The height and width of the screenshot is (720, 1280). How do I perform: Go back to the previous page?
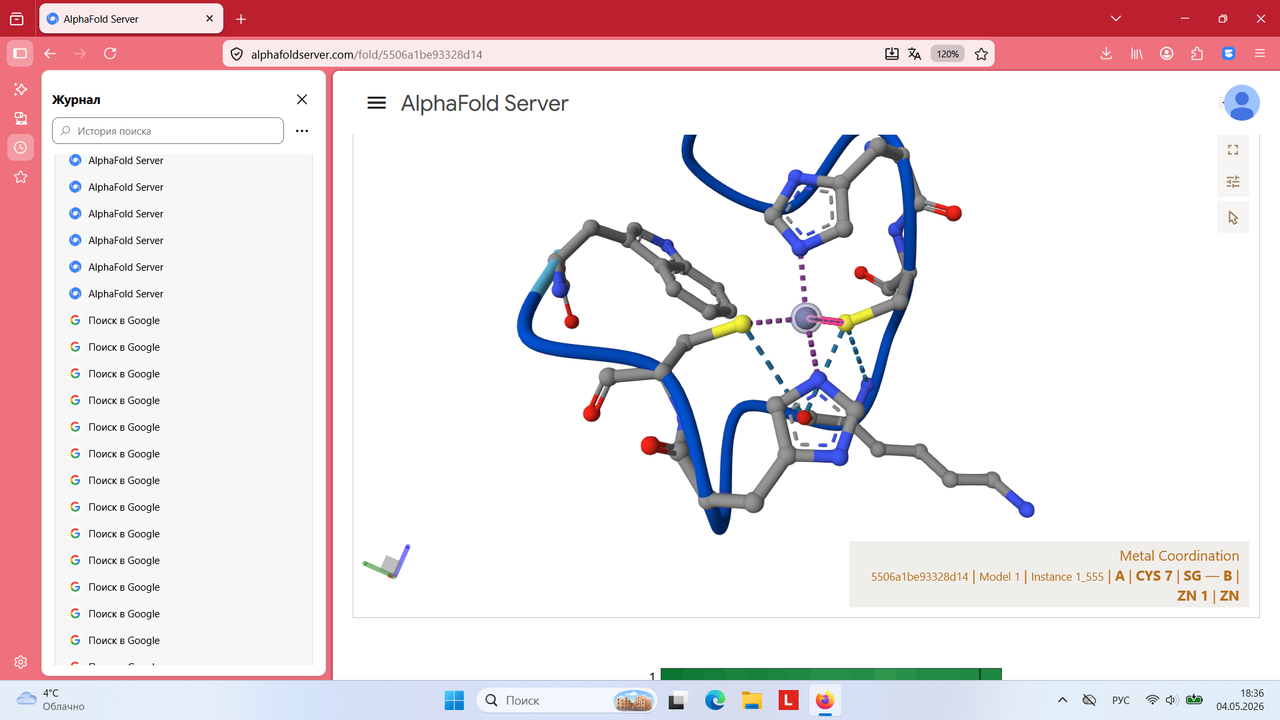[50, 54]
